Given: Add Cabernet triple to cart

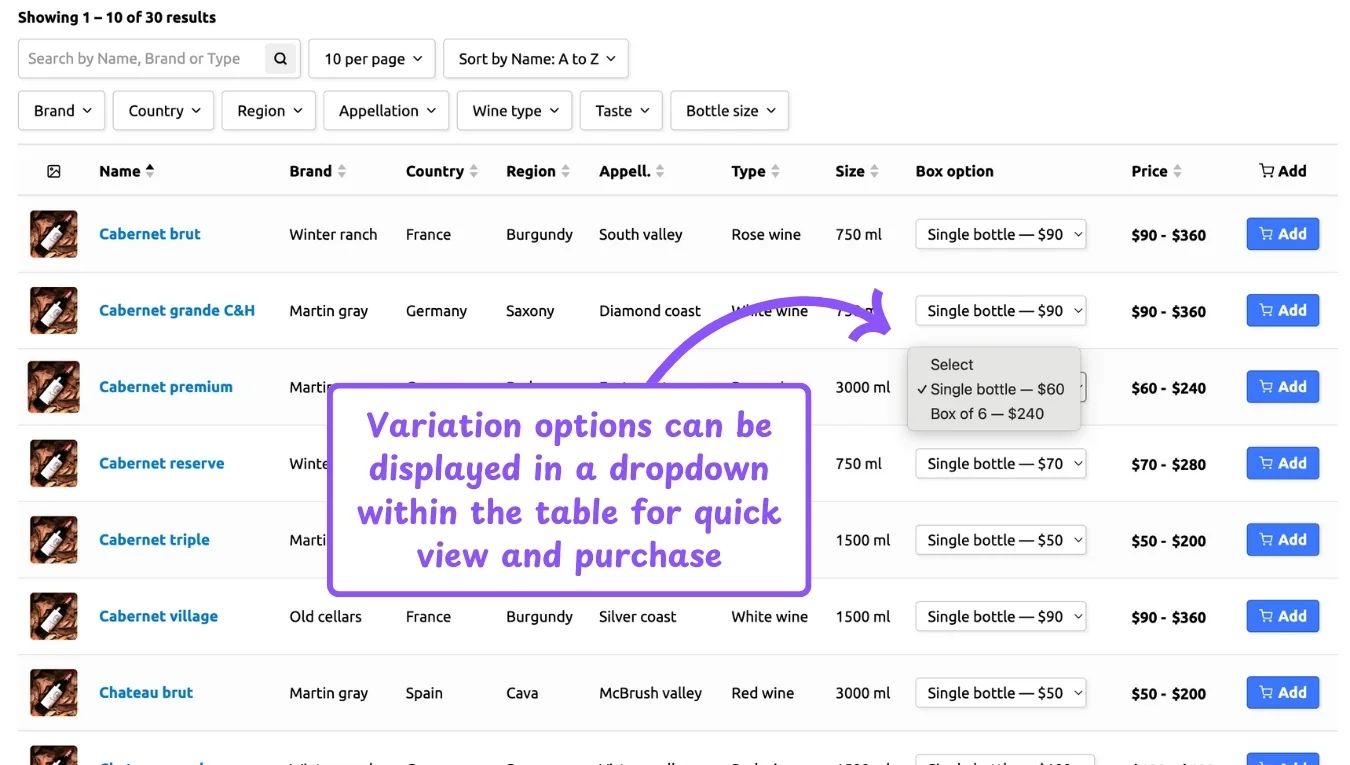Looking at the screenshot, I should pyautogui.click(x=1283, y=540).
